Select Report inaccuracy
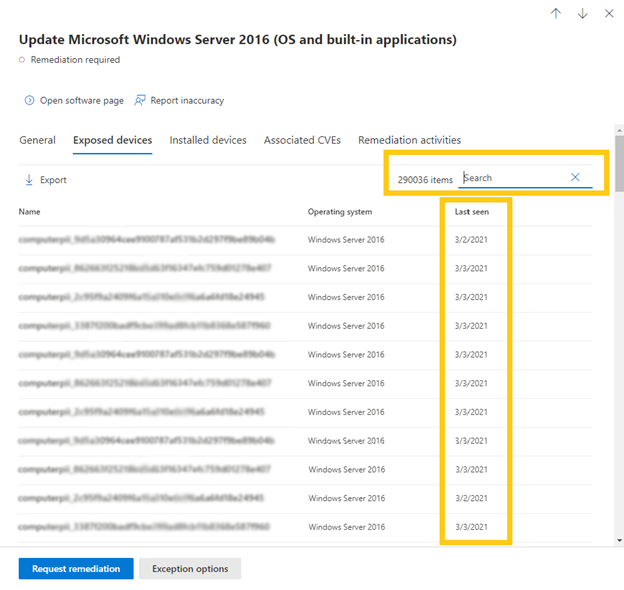The image size is (624, 590). pos(187,101)
